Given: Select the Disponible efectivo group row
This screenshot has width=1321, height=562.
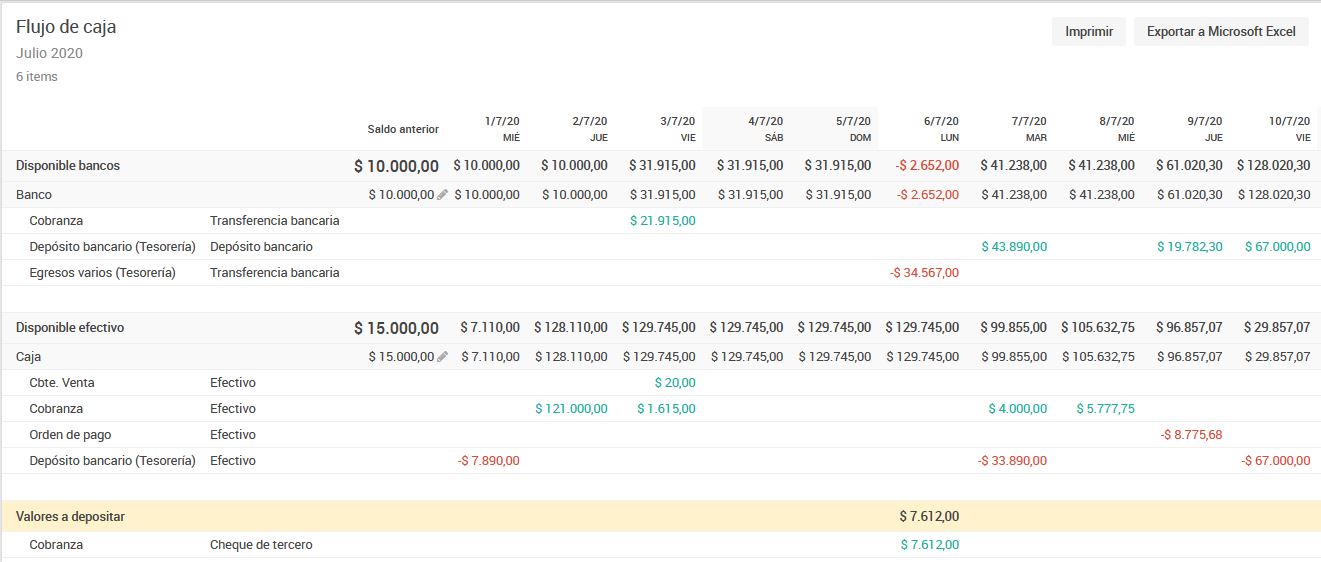Looking at the screenshot, I should pyautogui.click(x=660, y=328).
